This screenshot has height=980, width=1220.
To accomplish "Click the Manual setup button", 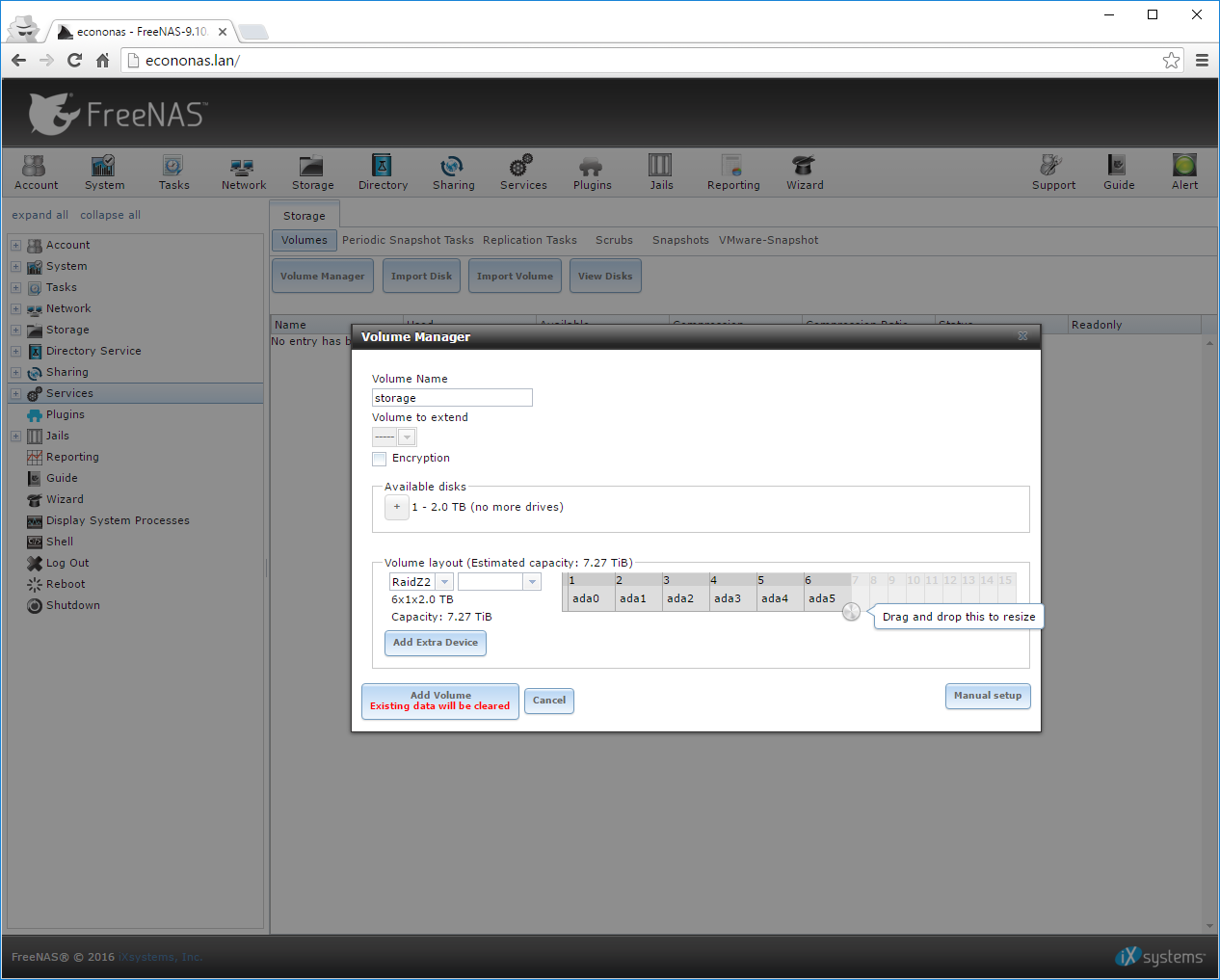I will pyautogui.click(x=988, y=696).
